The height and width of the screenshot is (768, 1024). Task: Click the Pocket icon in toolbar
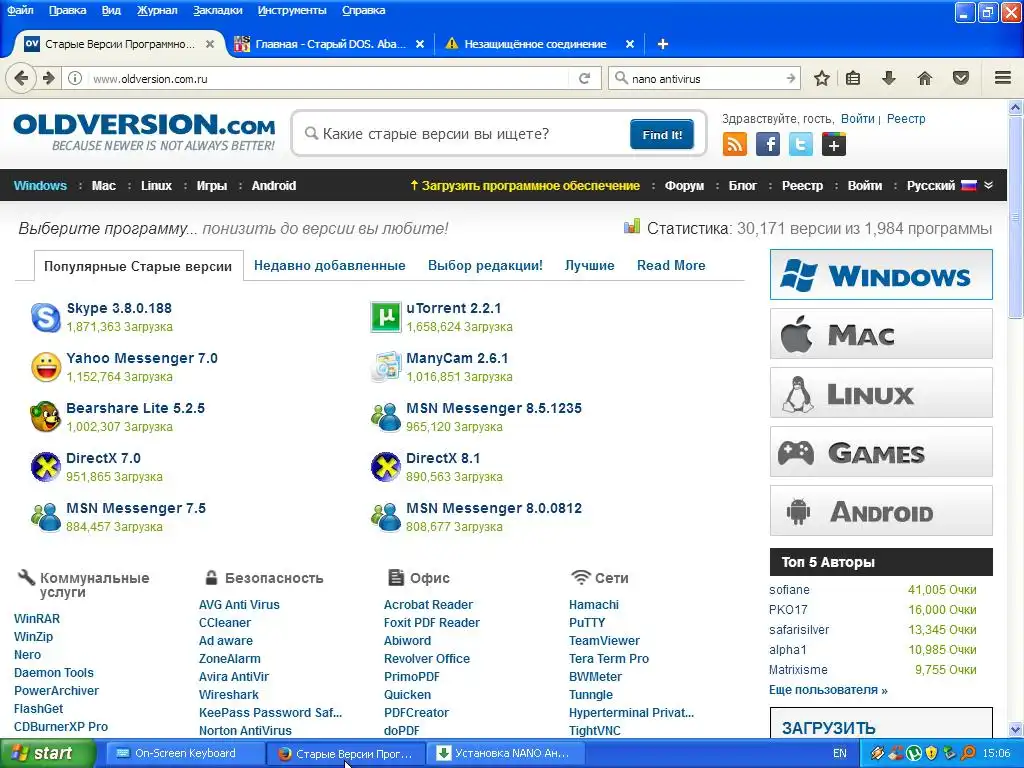click(961, 78)
